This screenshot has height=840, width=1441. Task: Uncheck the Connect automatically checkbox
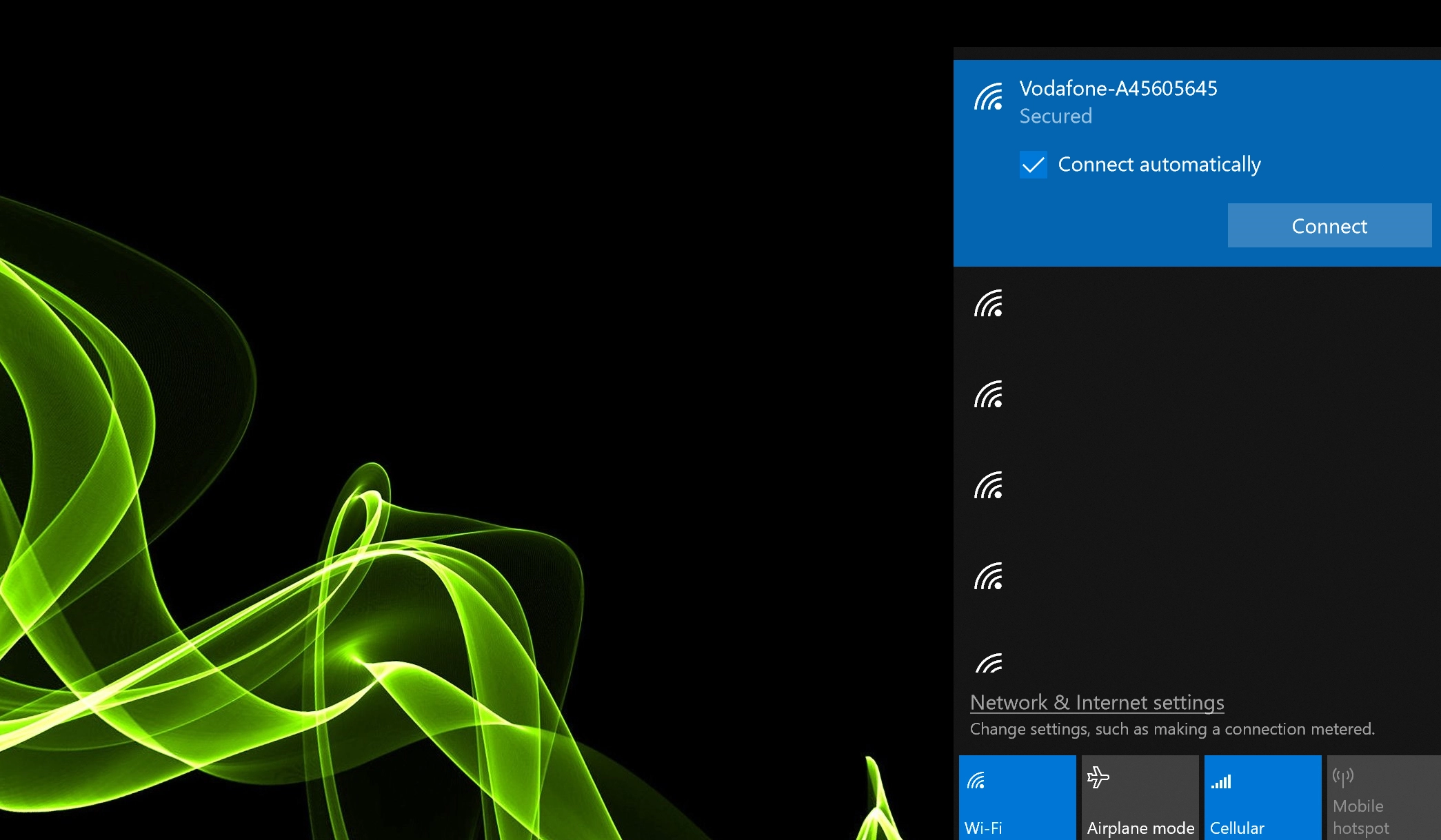[1033, 165]
